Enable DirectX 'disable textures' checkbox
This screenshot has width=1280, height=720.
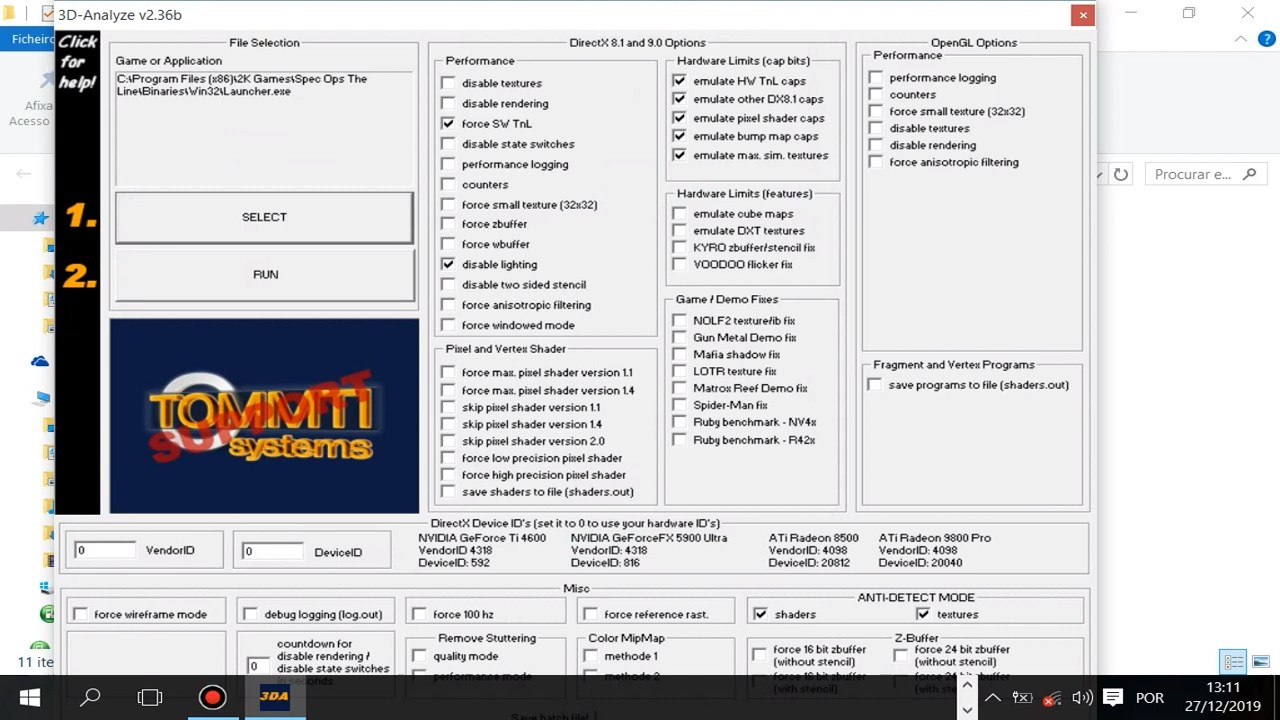[448, 83]
